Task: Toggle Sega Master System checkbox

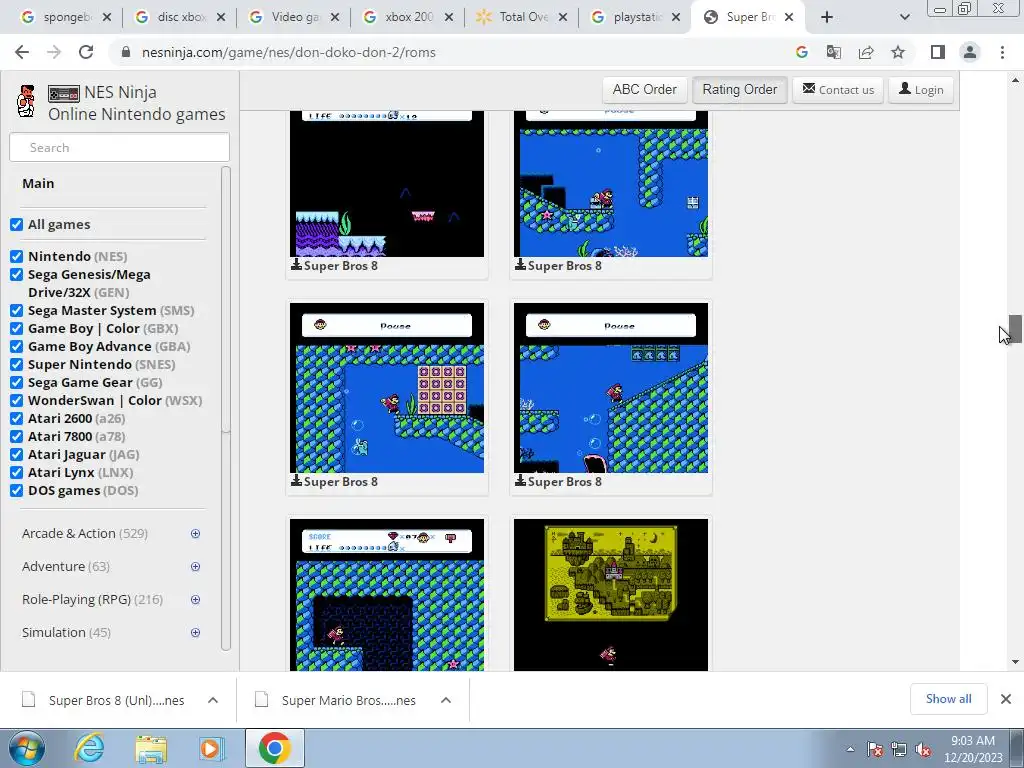Action: point(16,311)
